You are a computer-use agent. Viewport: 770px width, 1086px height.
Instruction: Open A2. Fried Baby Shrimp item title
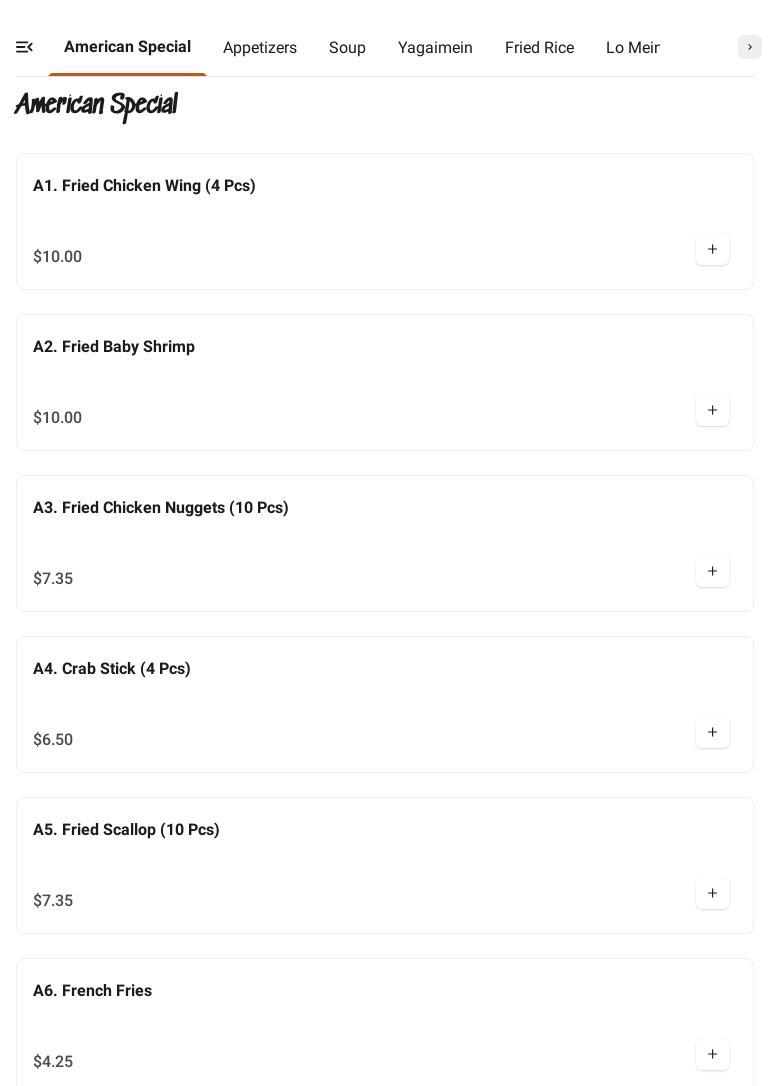pyautogui.click(x=114, y=347)
